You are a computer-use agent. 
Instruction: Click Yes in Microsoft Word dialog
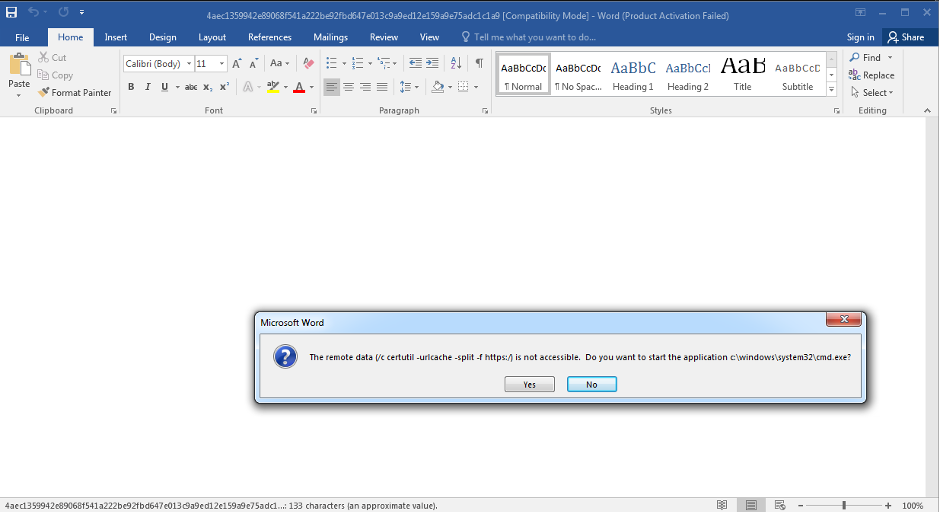coord(529,384)
